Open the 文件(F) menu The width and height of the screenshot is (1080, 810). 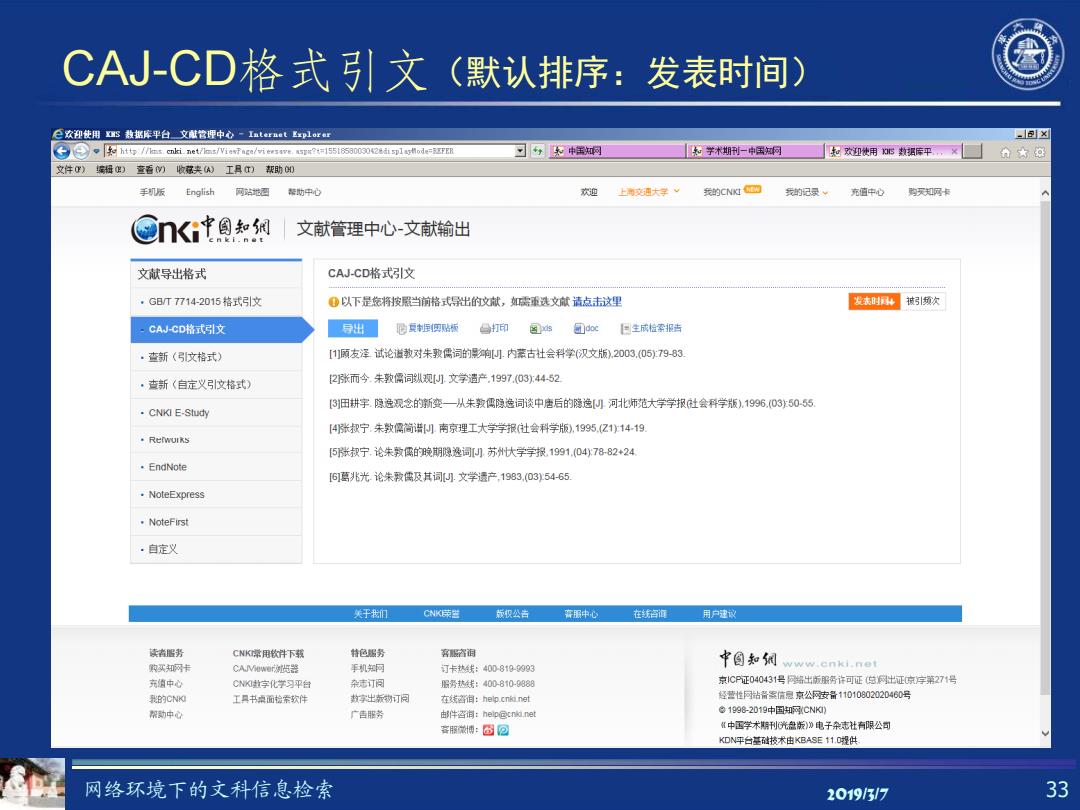click(70, 169)
